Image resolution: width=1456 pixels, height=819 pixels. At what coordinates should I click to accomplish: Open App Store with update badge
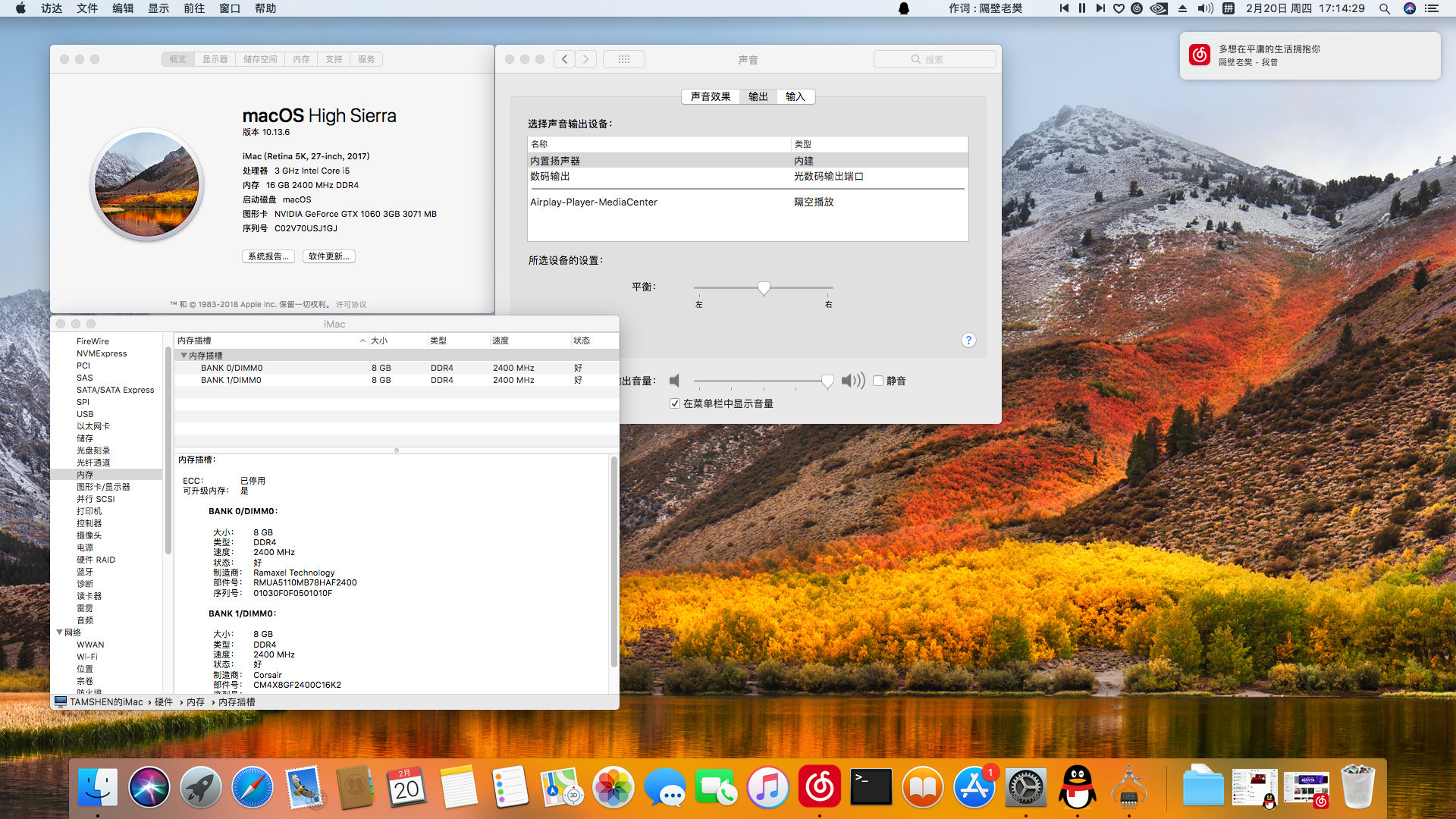974,787
